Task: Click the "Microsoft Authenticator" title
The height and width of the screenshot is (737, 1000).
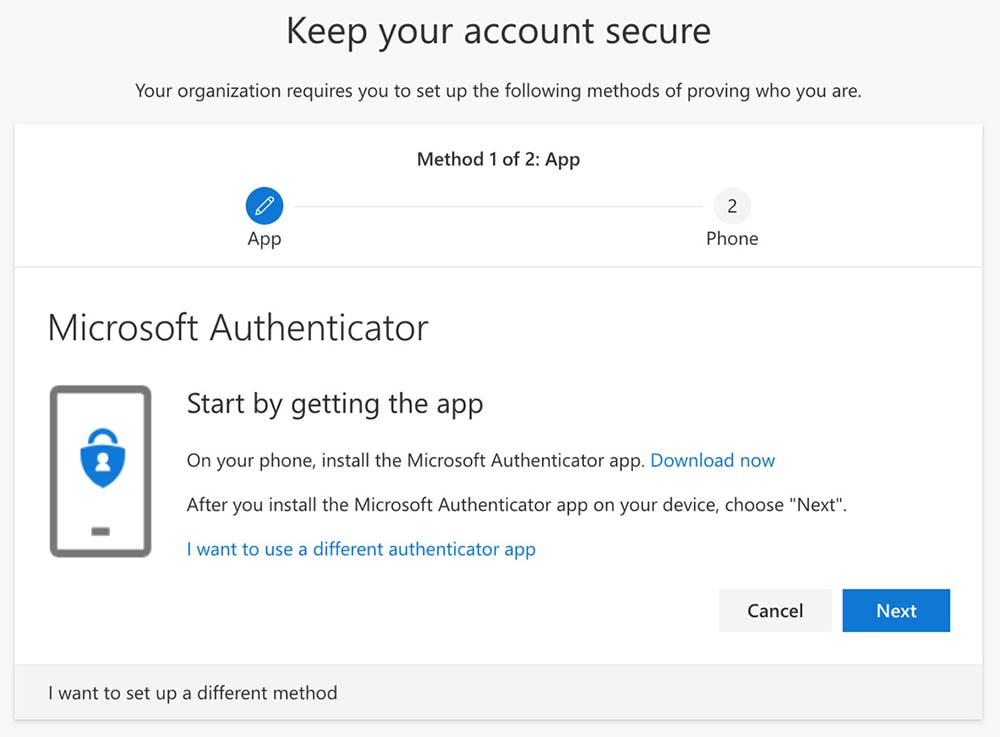Action: point(238,328)
